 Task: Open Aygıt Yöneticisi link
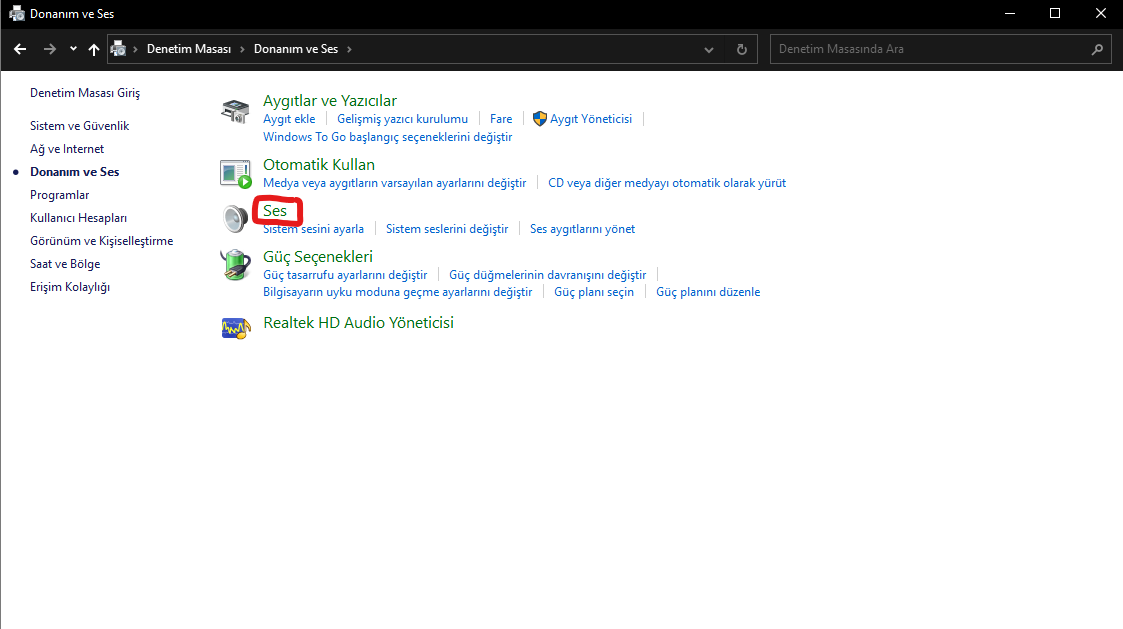click(591, 119)
